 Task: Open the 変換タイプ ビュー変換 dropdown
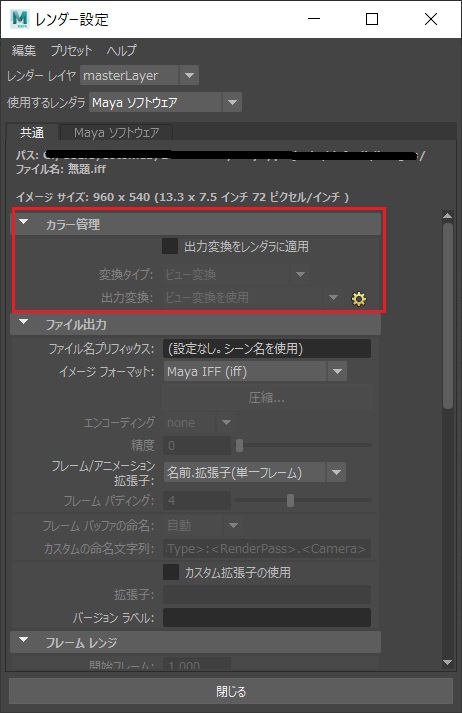click(236, 274)
